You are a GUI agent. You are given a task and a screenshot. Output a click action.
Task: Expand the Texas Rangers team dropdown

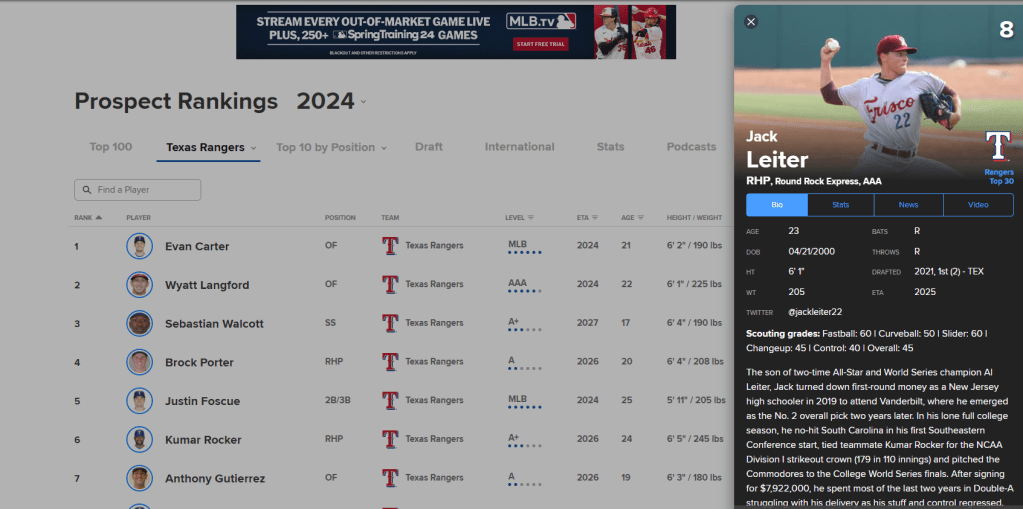pos(254,148)
